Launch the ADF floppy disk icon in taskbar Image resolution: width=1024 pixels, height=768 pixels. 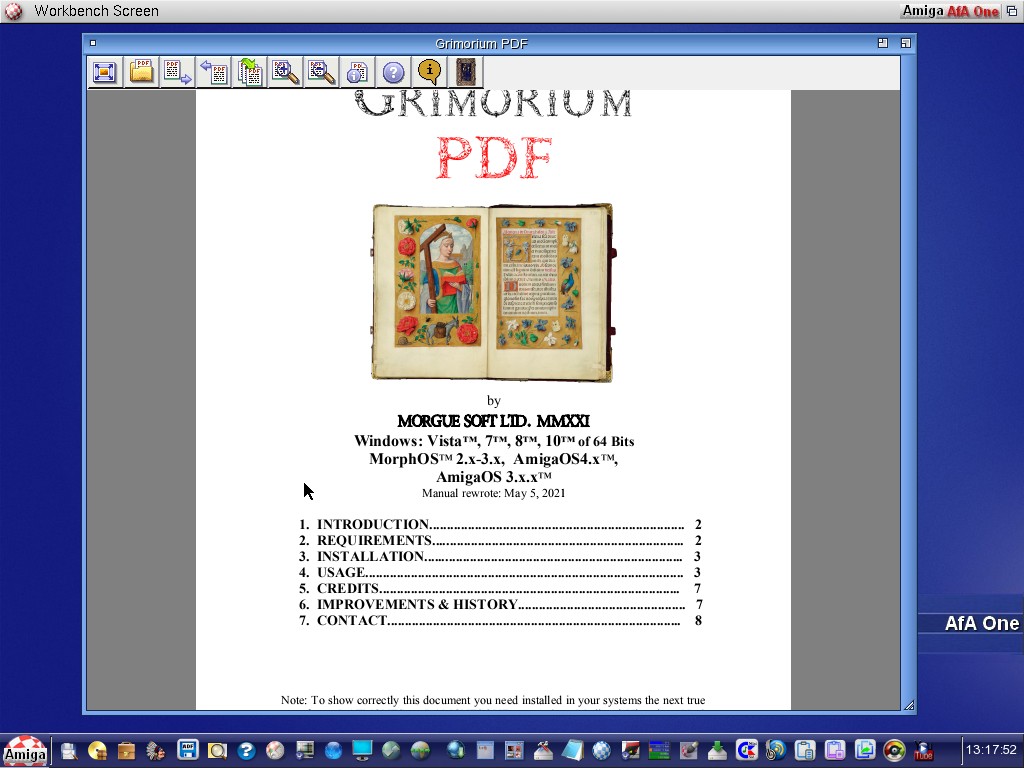pos(187,750)
